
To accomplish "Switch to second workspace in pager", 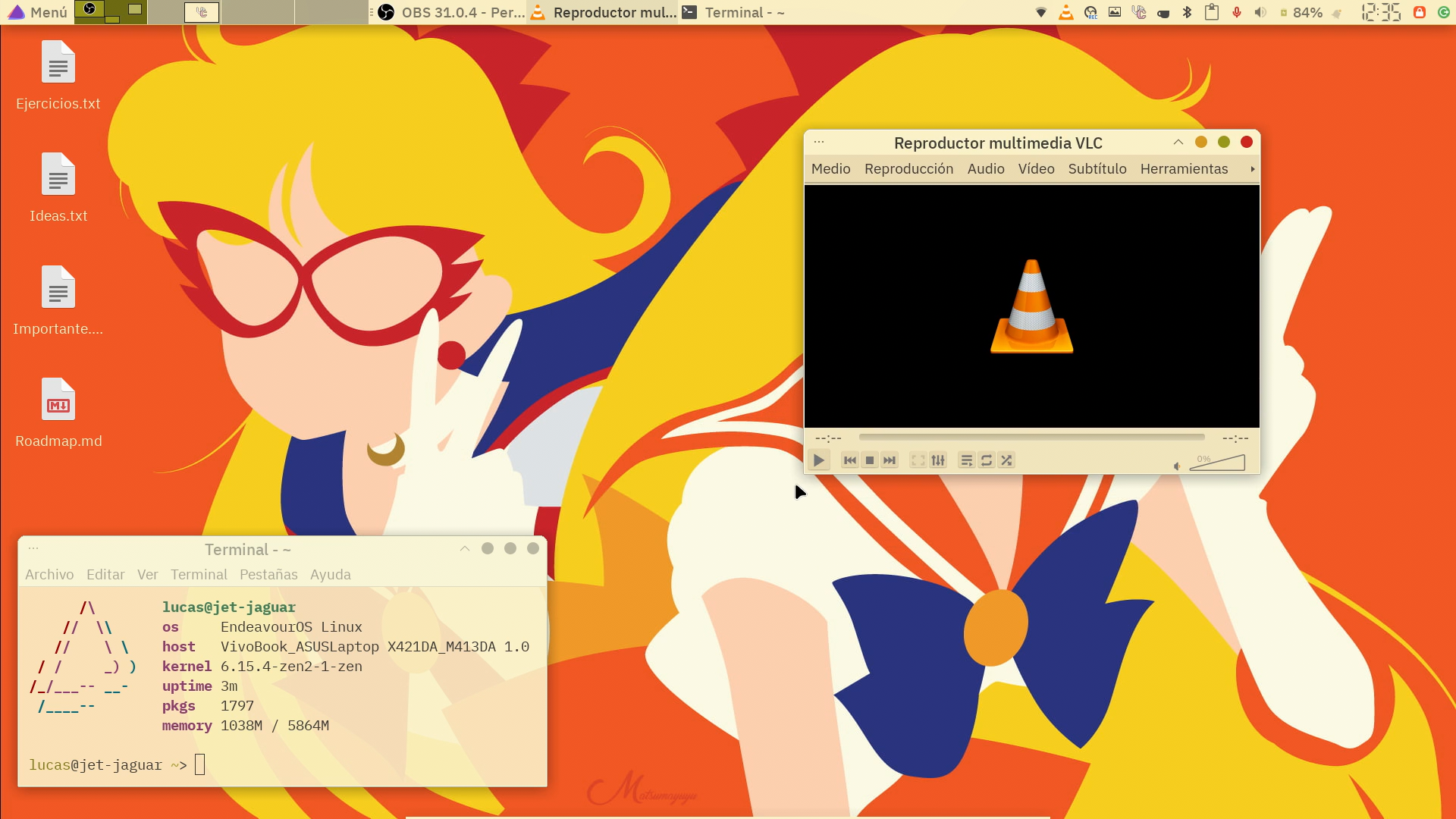I will [184, 12].
